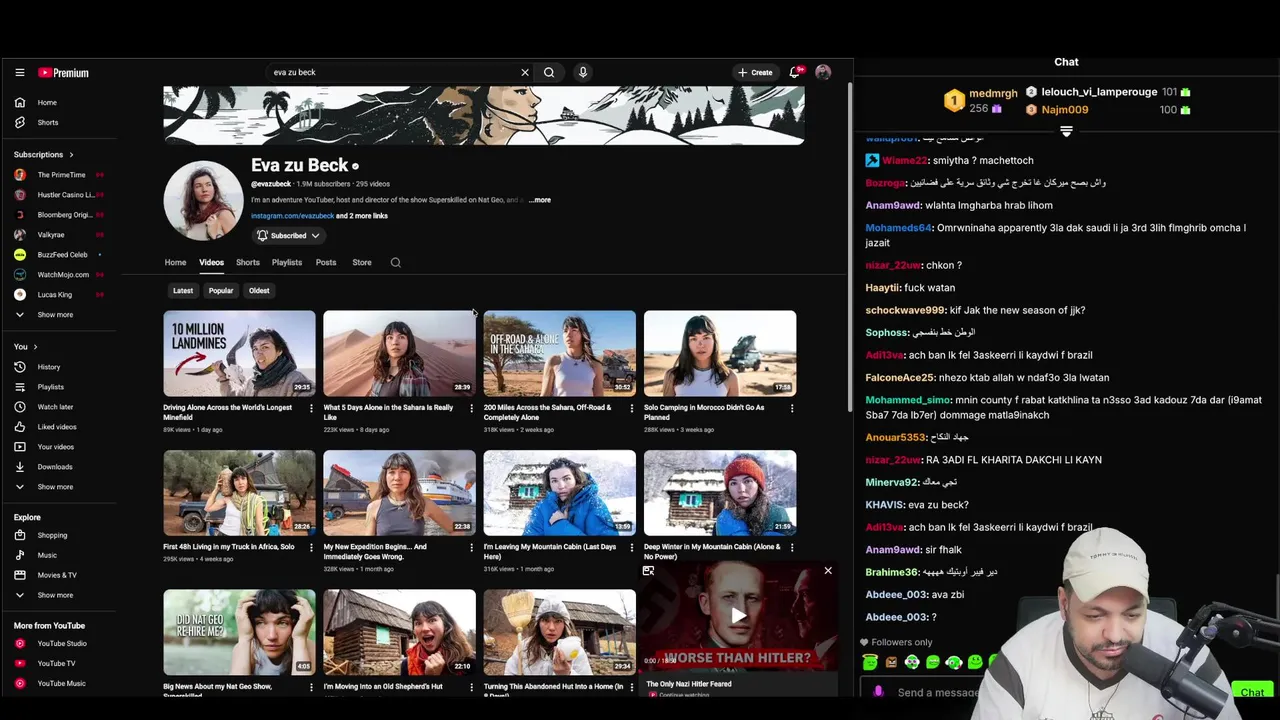Switch to channel Posts tab
1280x720 pixels.
point(326,263)
